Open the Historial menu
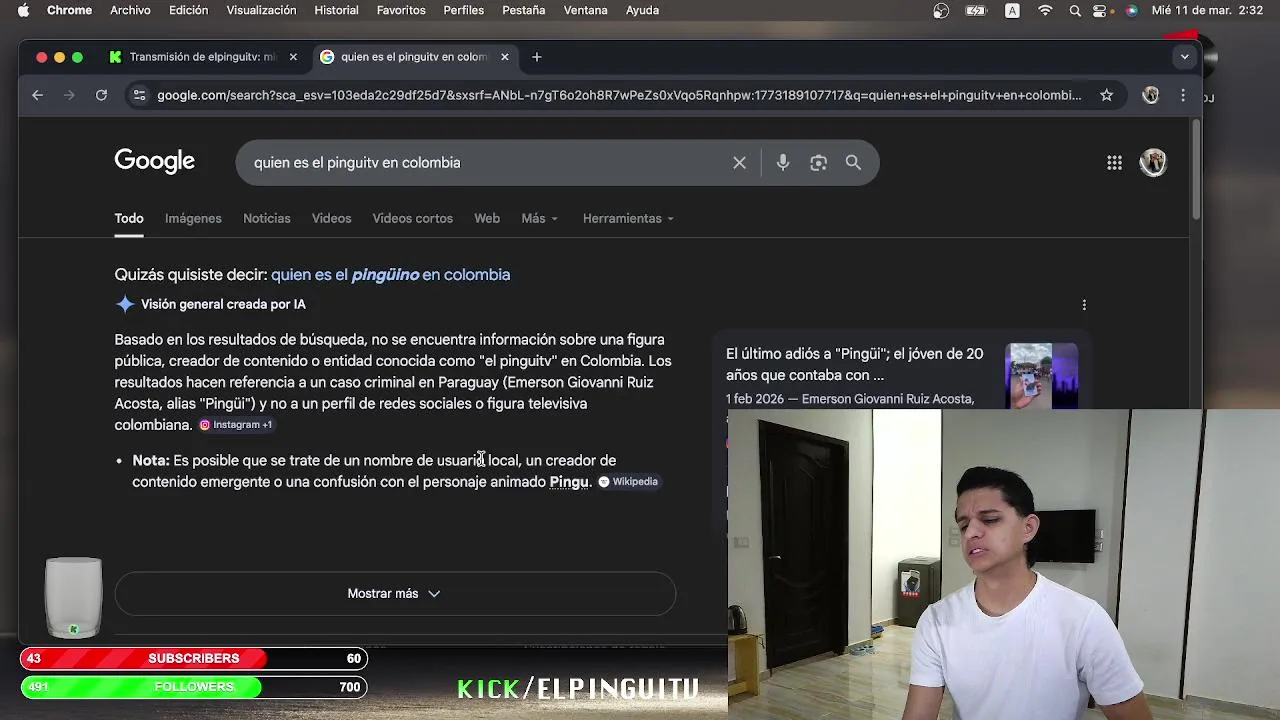The image size is (1280, 720). click(x=336, y=10)
